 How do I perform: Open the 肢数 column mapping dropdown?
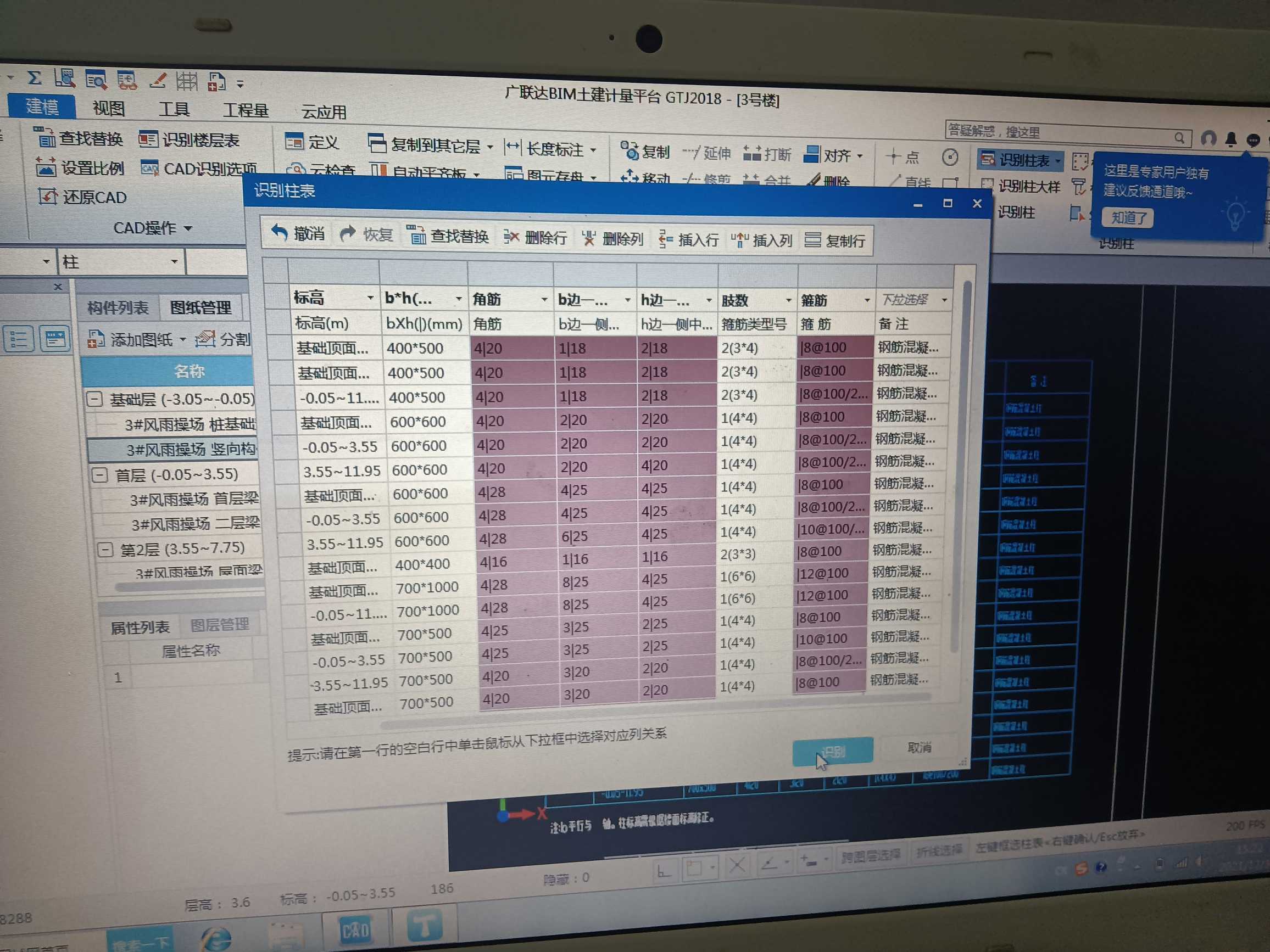[788, 300]
